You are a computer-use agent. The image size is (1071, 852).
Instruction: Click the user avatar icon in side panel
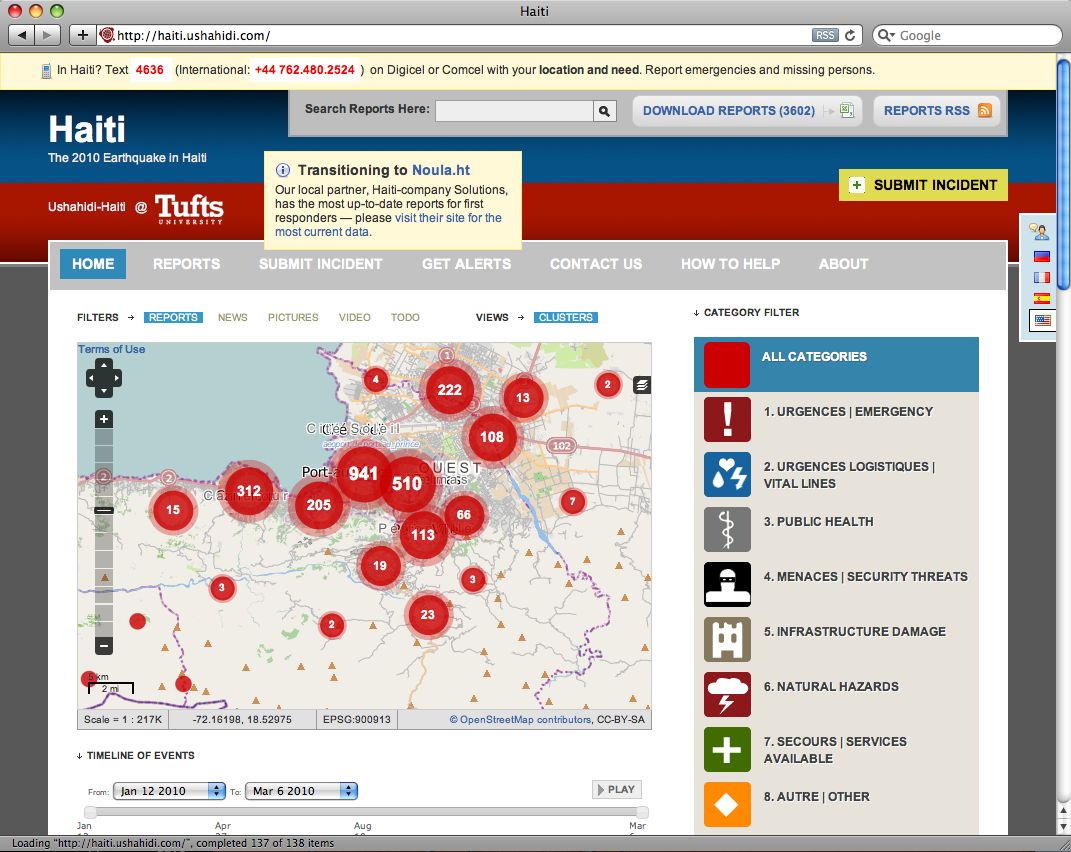pos(1040,232)
